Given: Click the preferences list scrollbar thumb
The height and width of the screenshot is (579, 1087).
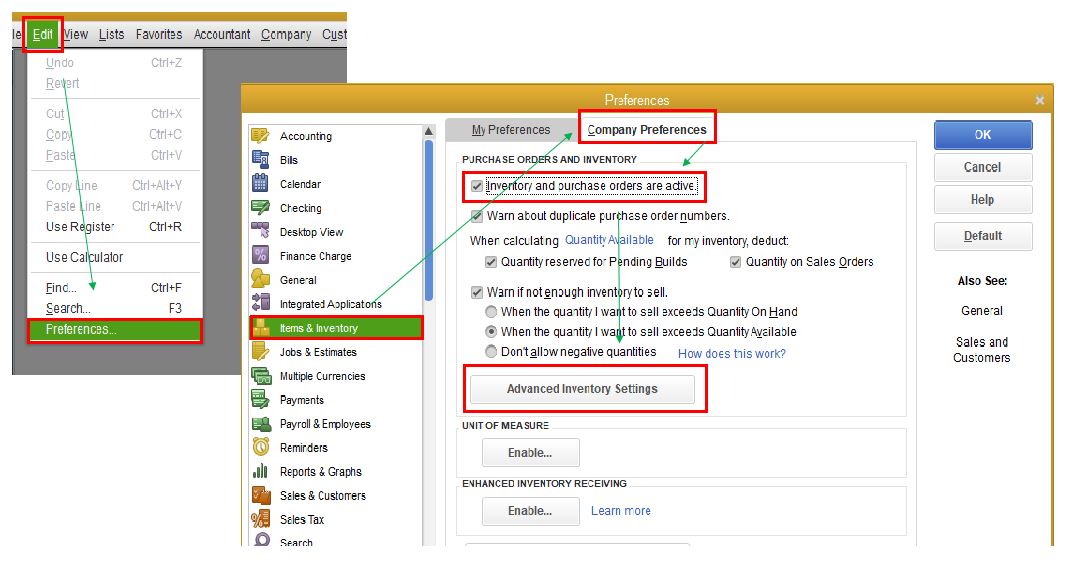Looking at the screenshot, I should coord(428,221).
